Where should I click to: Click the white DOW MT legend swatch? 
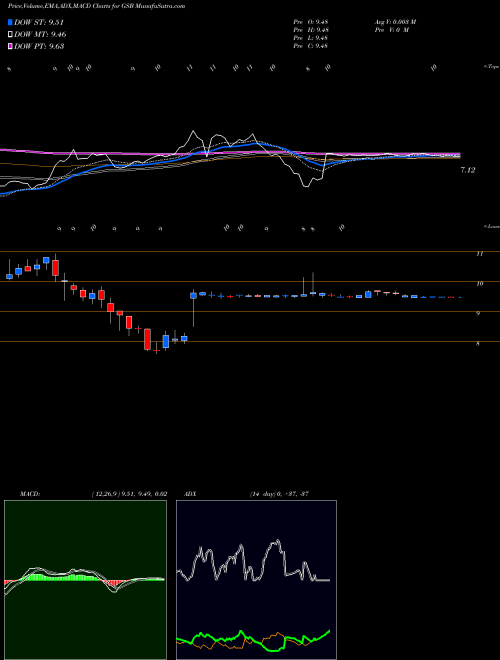tap(10, 34)
